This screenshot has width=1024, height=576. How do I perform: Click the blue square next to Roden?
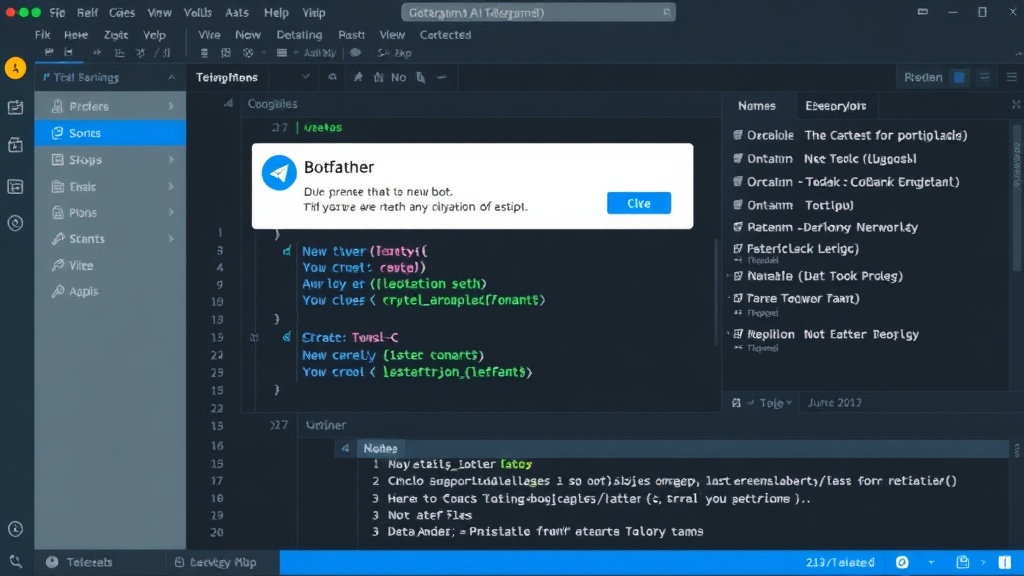(959, 77)
